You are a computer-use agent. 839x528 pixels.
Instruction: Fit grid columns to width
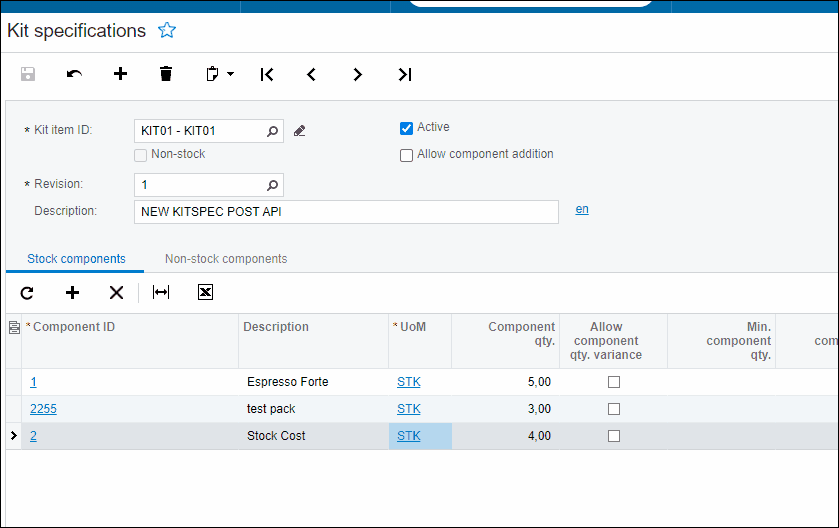point(161,292)
